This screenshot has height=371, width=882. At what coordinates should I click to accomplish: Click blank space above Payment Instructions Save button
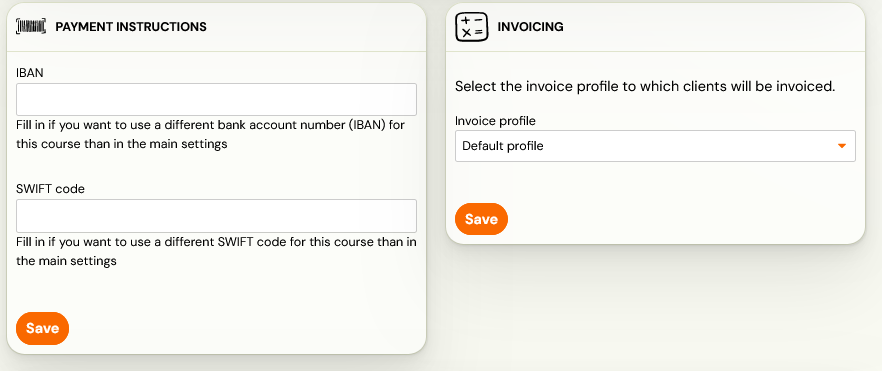point(217,289)
